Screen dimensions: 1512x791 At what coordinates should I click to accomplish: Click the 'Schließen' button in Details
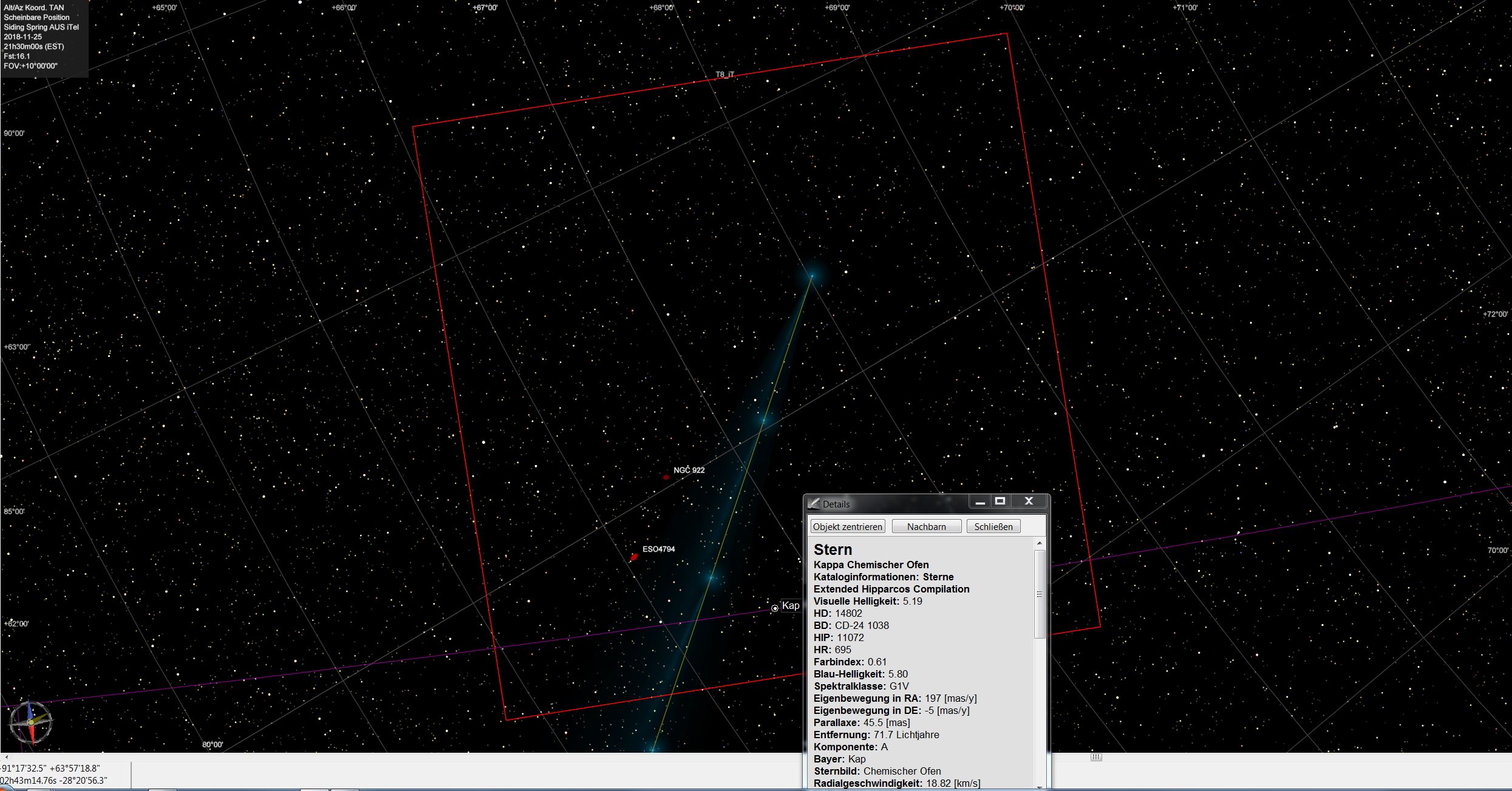(993, 526)
